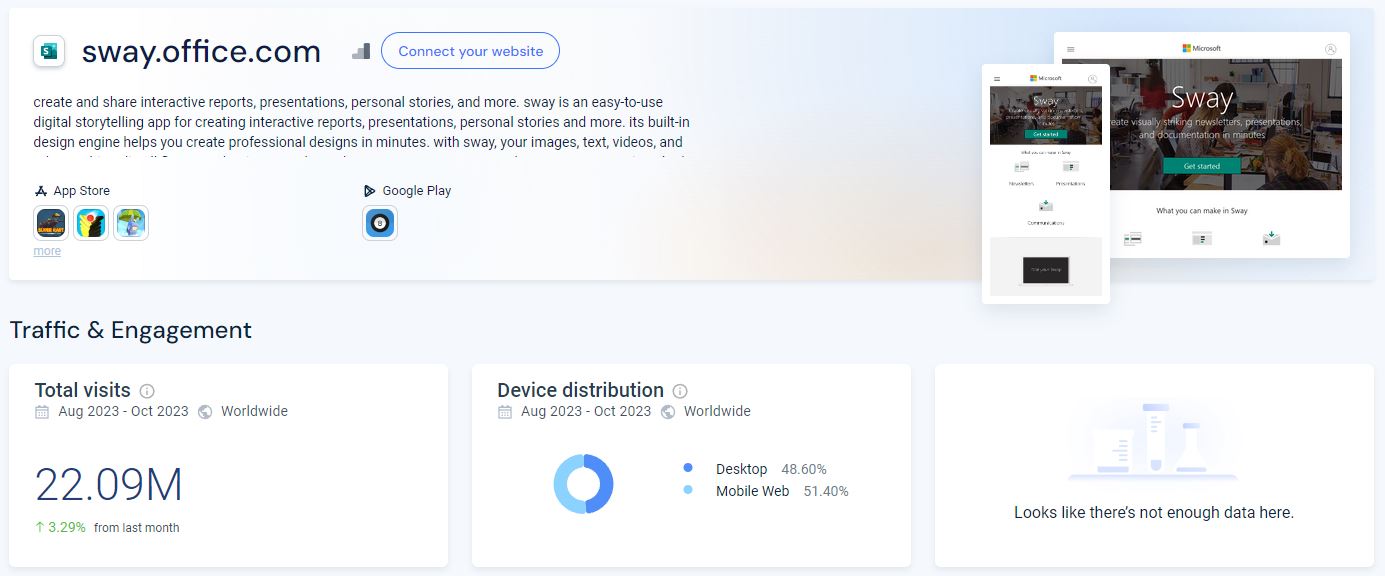Open the first App Store app icon
The height and width of the screenshot is (576, 1385).
click(x=52, y=223)
